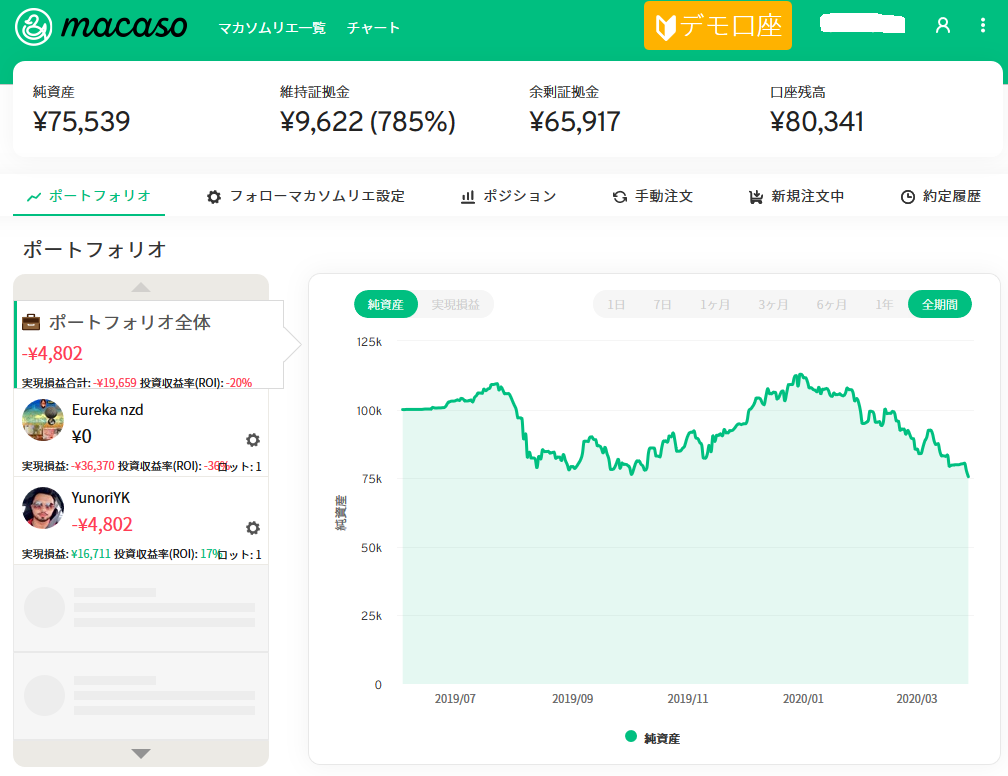Click the デモ口座 button
The height and width of the screenshot is (776, 1008).
click(717, 26)
